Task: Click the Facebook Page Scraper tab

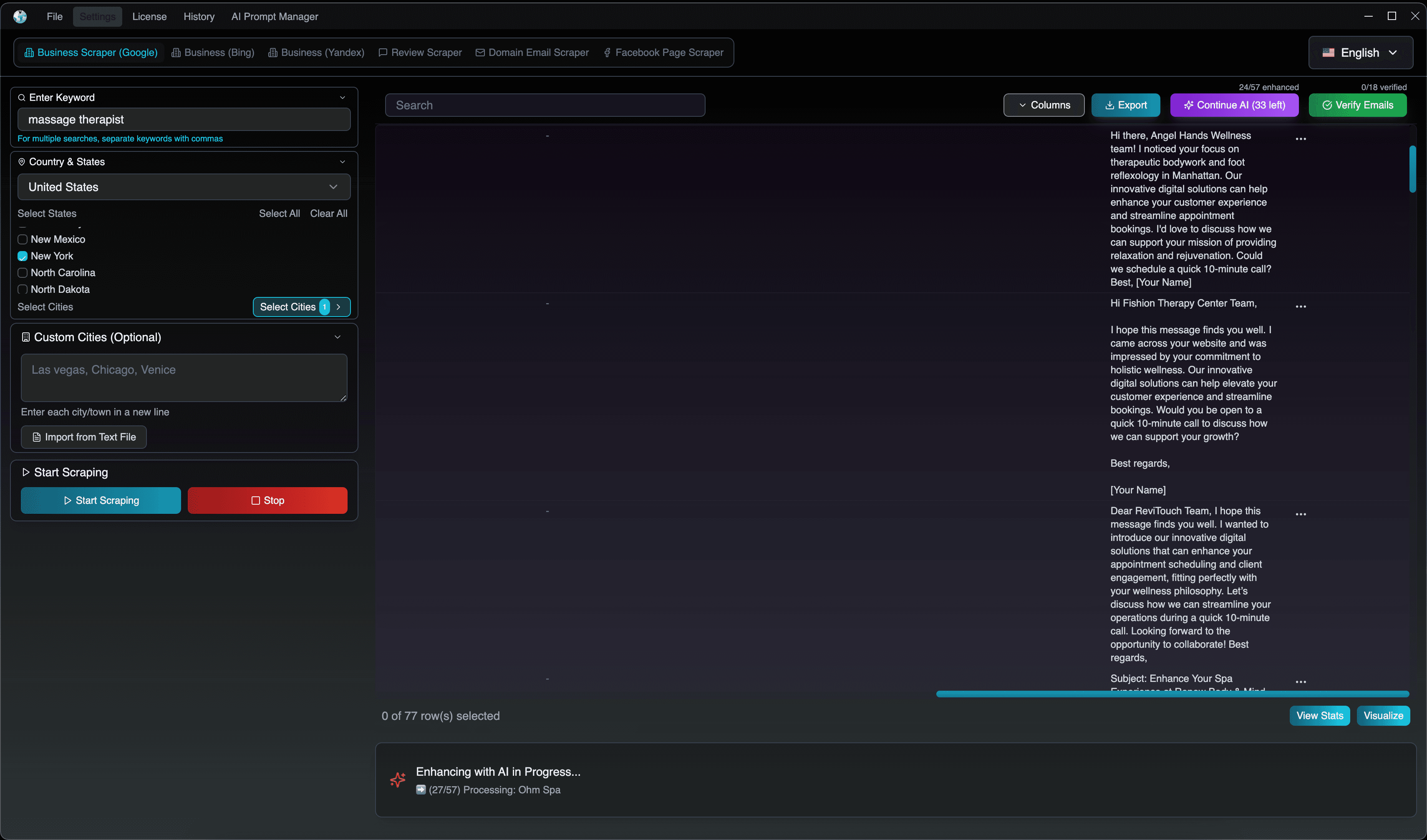Action: pos(663,53)
